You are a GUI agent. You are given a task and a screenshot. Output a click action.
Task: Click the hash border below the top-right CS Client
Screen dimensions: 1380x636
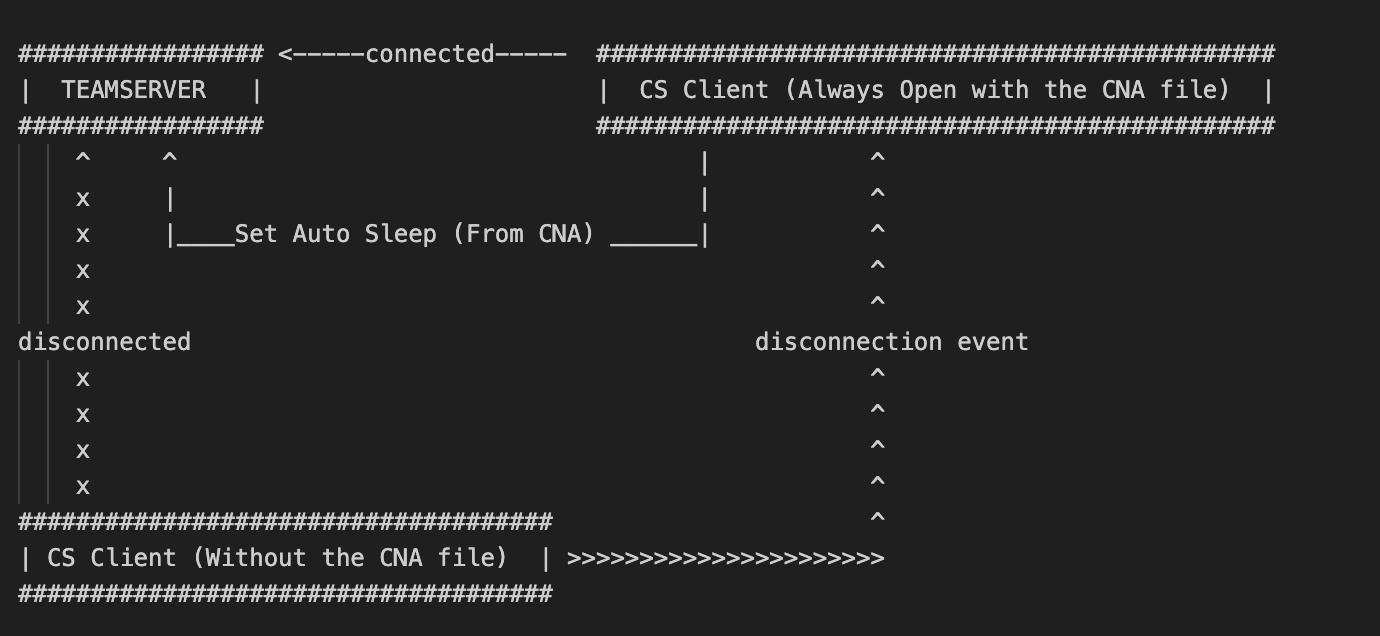click(935, 126)
